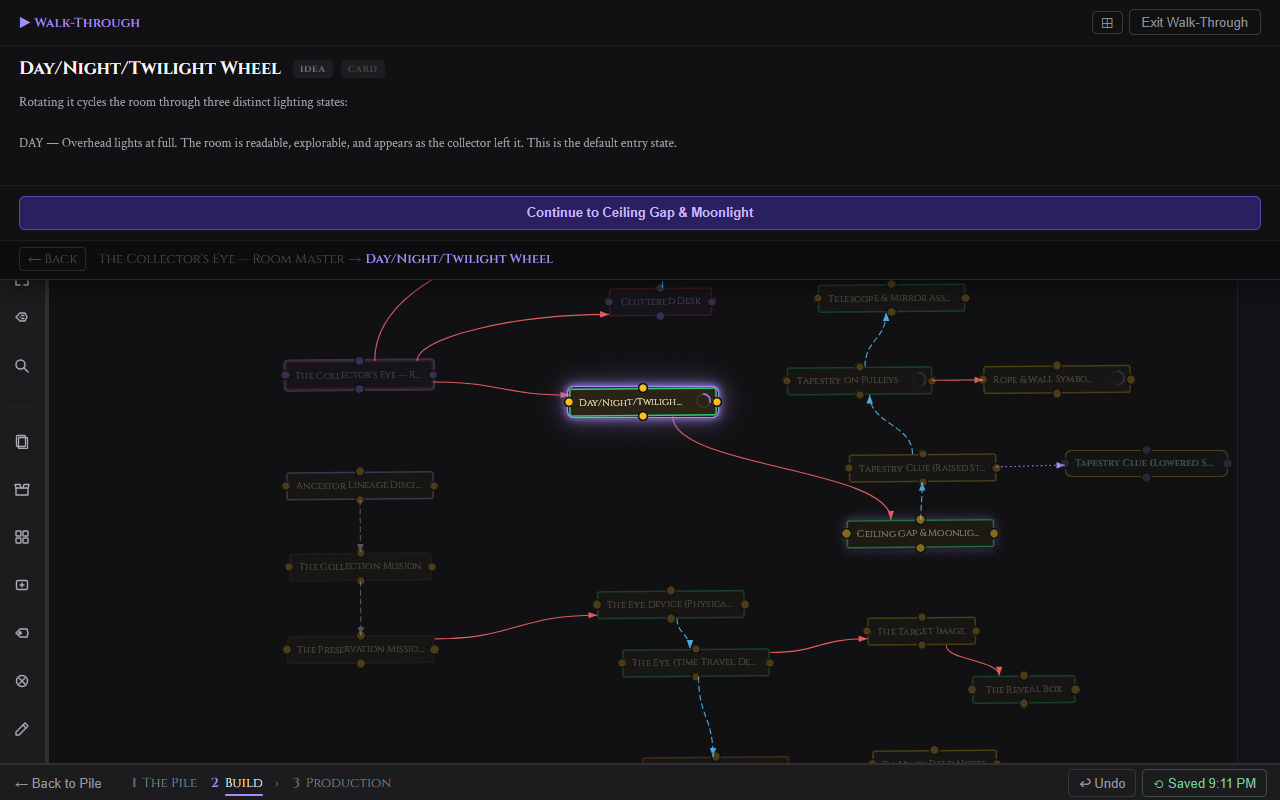1280x800 pixels.
Task: Click the stacked pages icon in the sidebar
Action: coord(22,442)
